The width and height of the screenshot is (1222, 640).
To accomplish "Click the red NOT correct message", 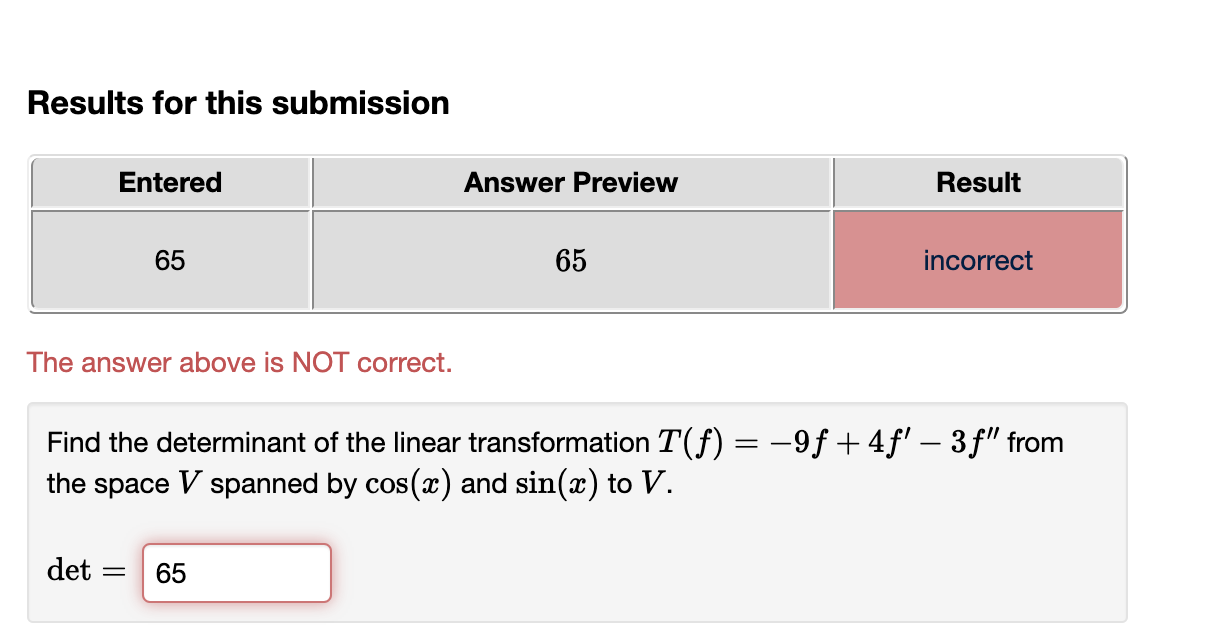I will click(x=240, y=362).
